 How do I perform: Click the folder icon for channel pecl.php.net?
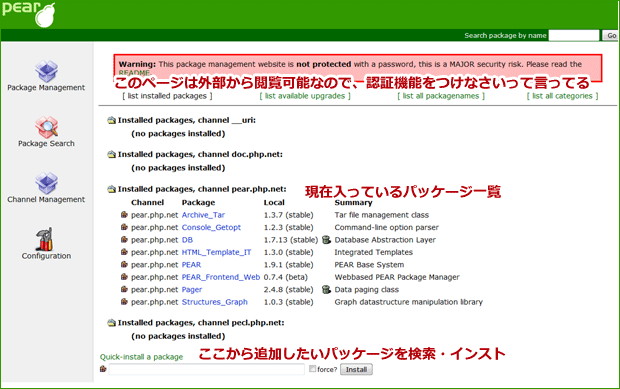click(x=112, y=323)
